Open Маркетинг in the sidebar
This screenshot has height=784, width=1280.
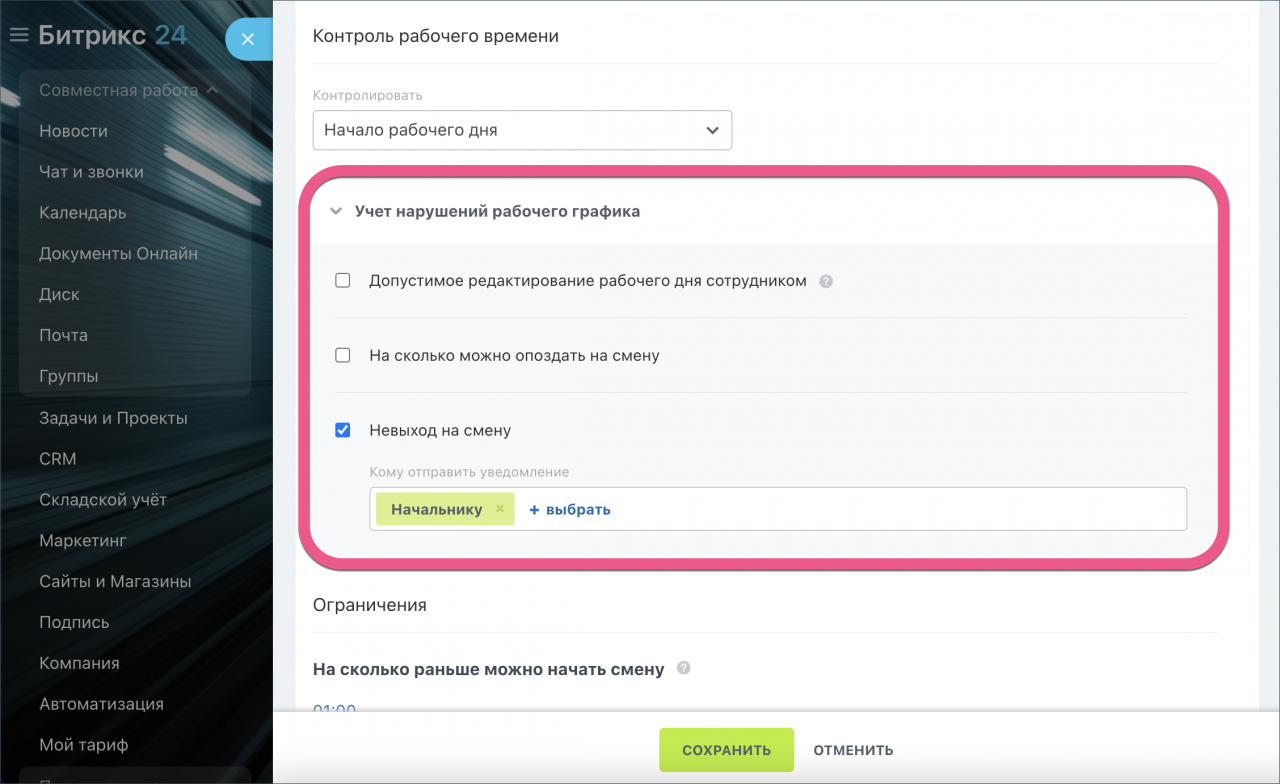83,541
